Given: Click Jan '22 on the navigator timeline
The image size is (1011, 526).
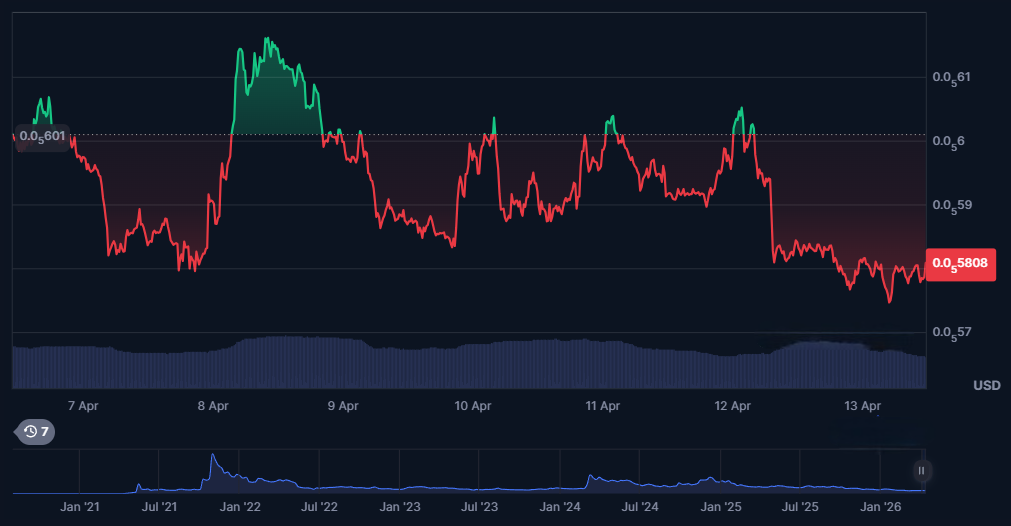Looking at the screenshot, I should [240, 508].
